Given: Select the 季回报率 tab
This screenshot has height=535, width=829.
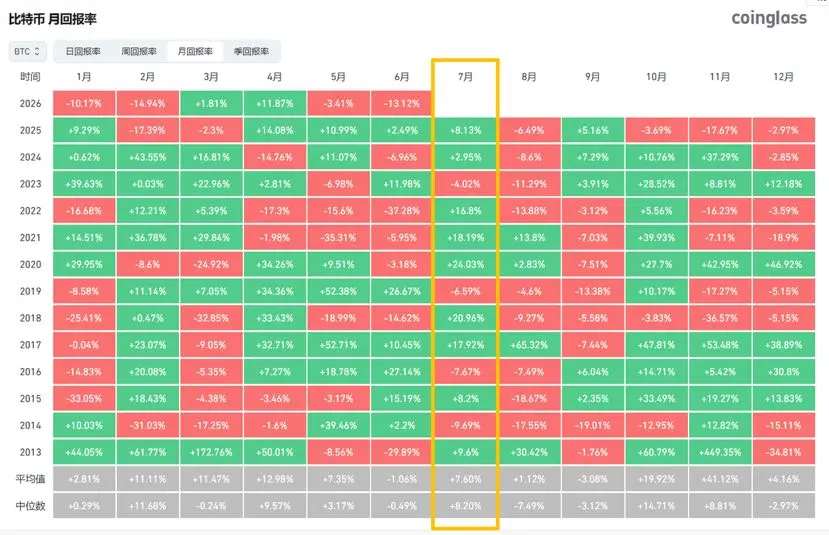Looking at the screenshot, I should (x=251, y=52).
